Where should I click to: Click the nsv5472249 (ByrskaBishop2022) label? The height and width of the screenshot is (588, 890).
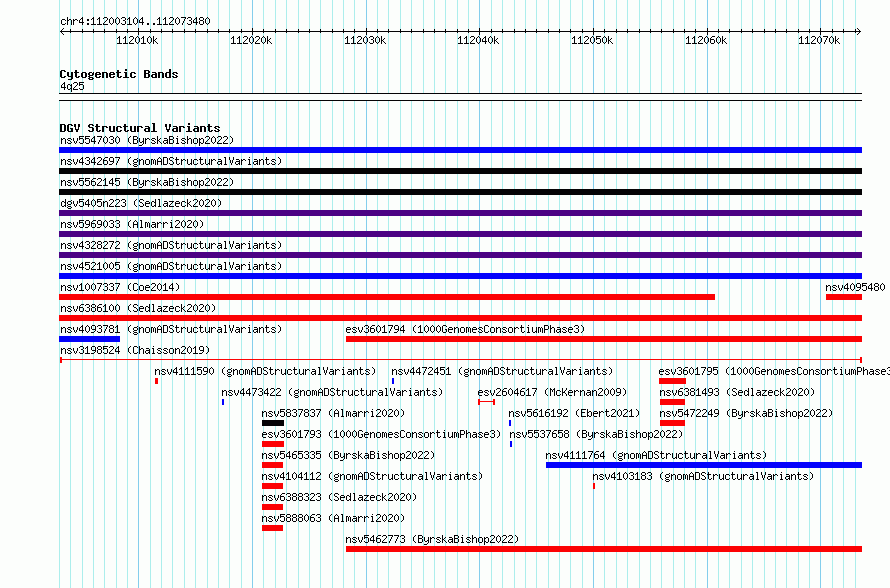pos(746,413)
